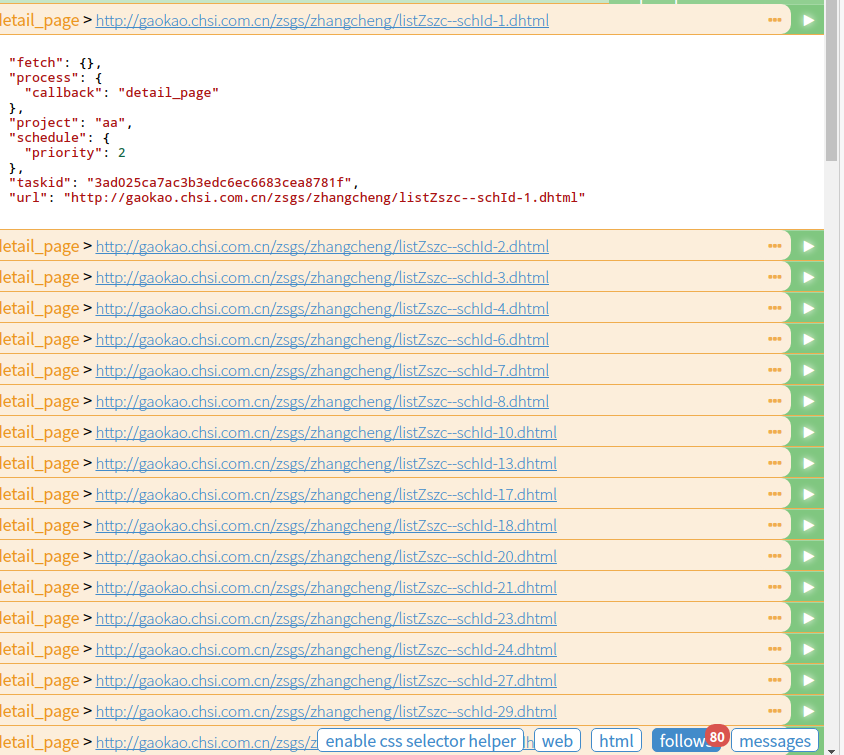Follow the listZszc--schId-20.dhtml URL
This screenshot has height=755, width=844.
[326, 556]
